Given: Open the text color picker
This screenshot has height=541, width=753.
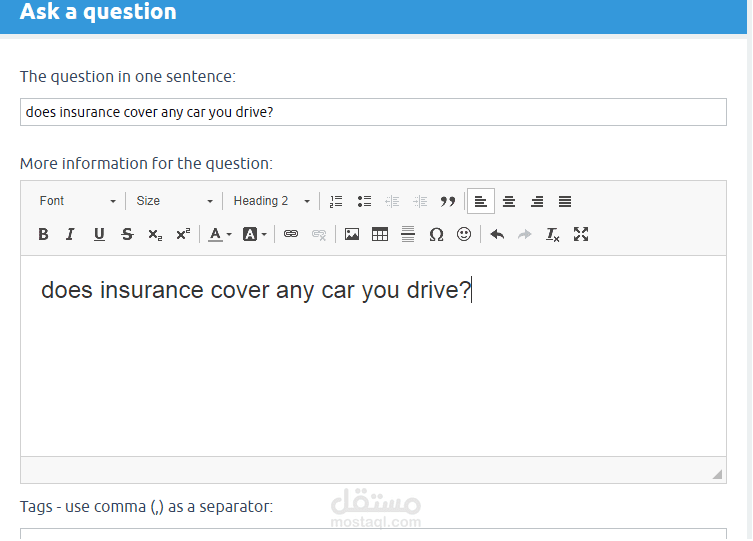Looking at the screenshot, I should click(220, 234).
